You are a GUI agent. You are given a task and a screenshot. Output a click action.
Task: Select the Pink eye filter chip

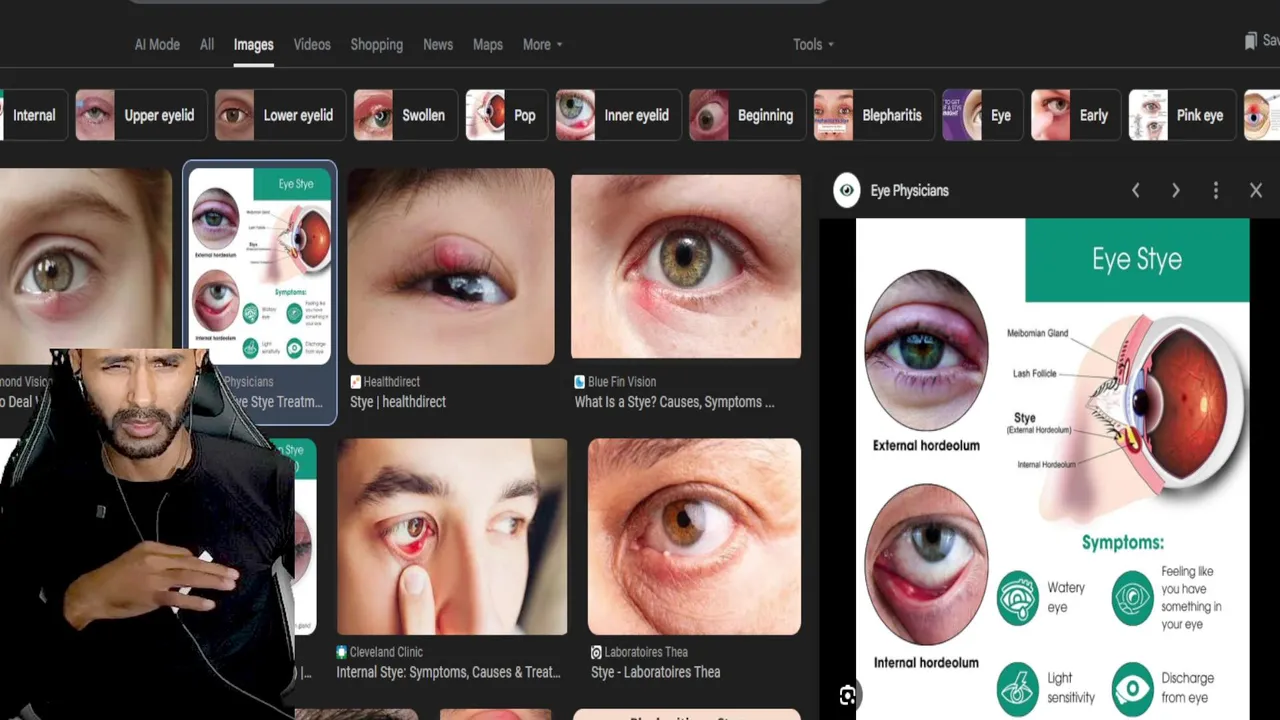point(1182,115)
